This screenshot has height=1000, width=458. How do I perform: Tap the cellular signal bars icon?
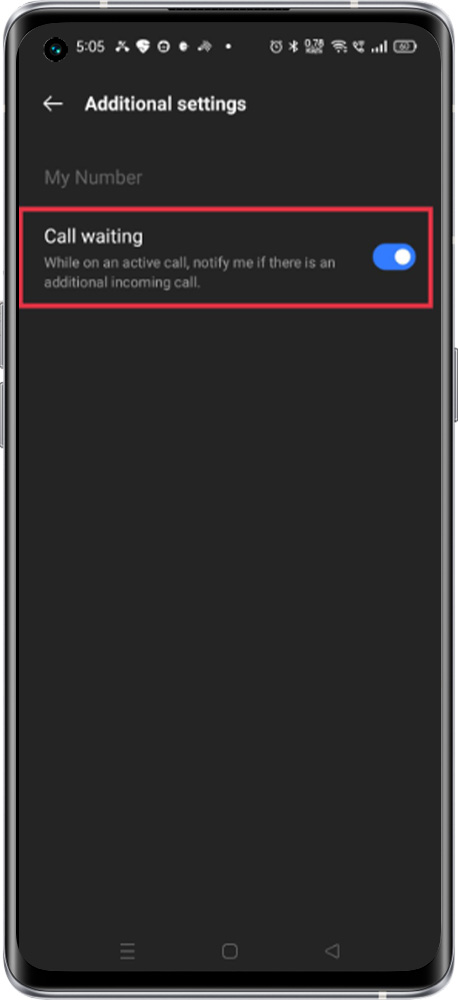(380, 47)
